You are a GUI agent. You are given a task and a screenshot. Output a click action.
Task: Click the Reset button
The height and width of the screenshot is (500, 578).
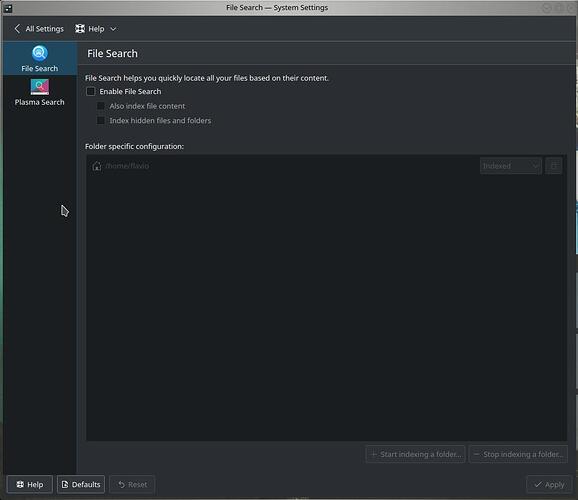click(132, 484)
